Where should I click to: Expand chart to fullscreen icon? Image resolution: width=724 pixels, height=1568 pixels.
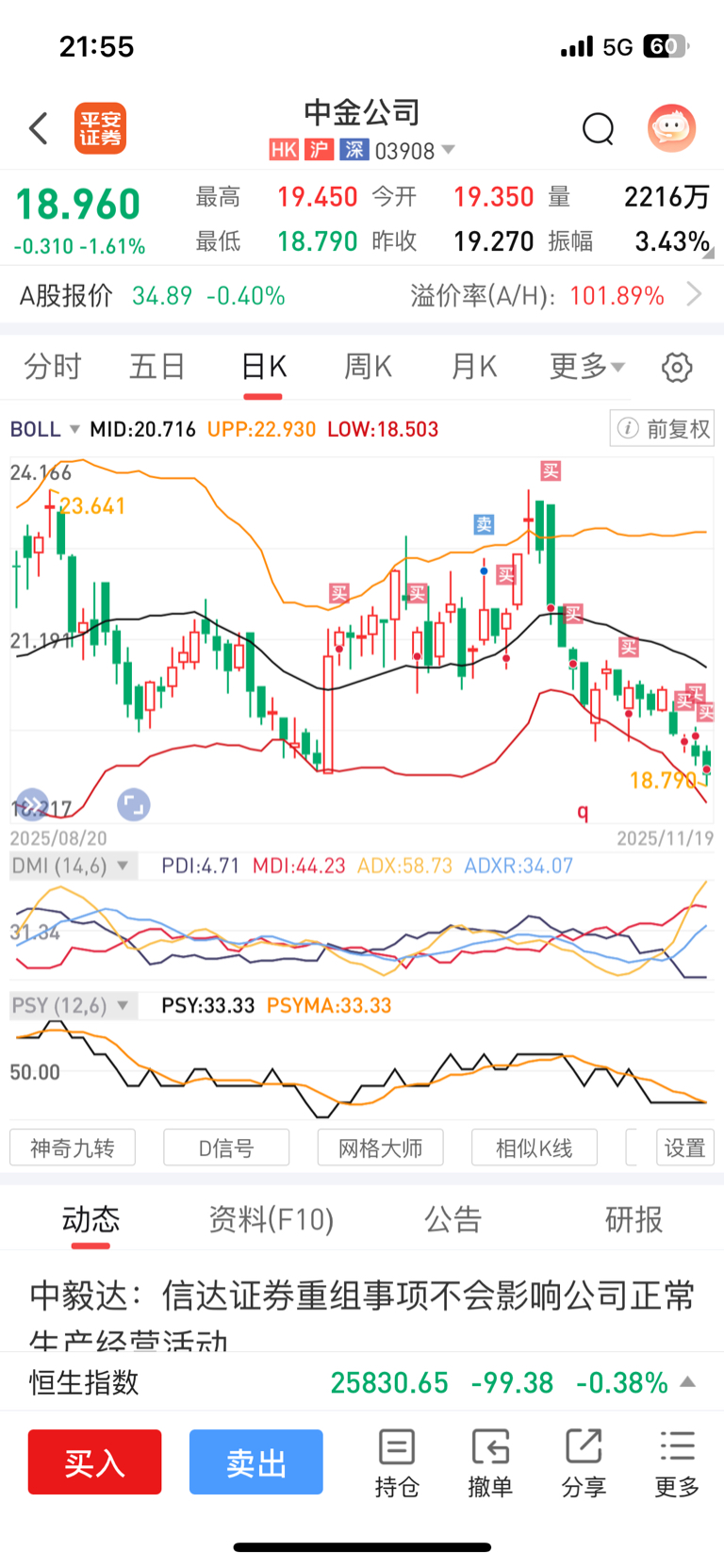(134, 804)
